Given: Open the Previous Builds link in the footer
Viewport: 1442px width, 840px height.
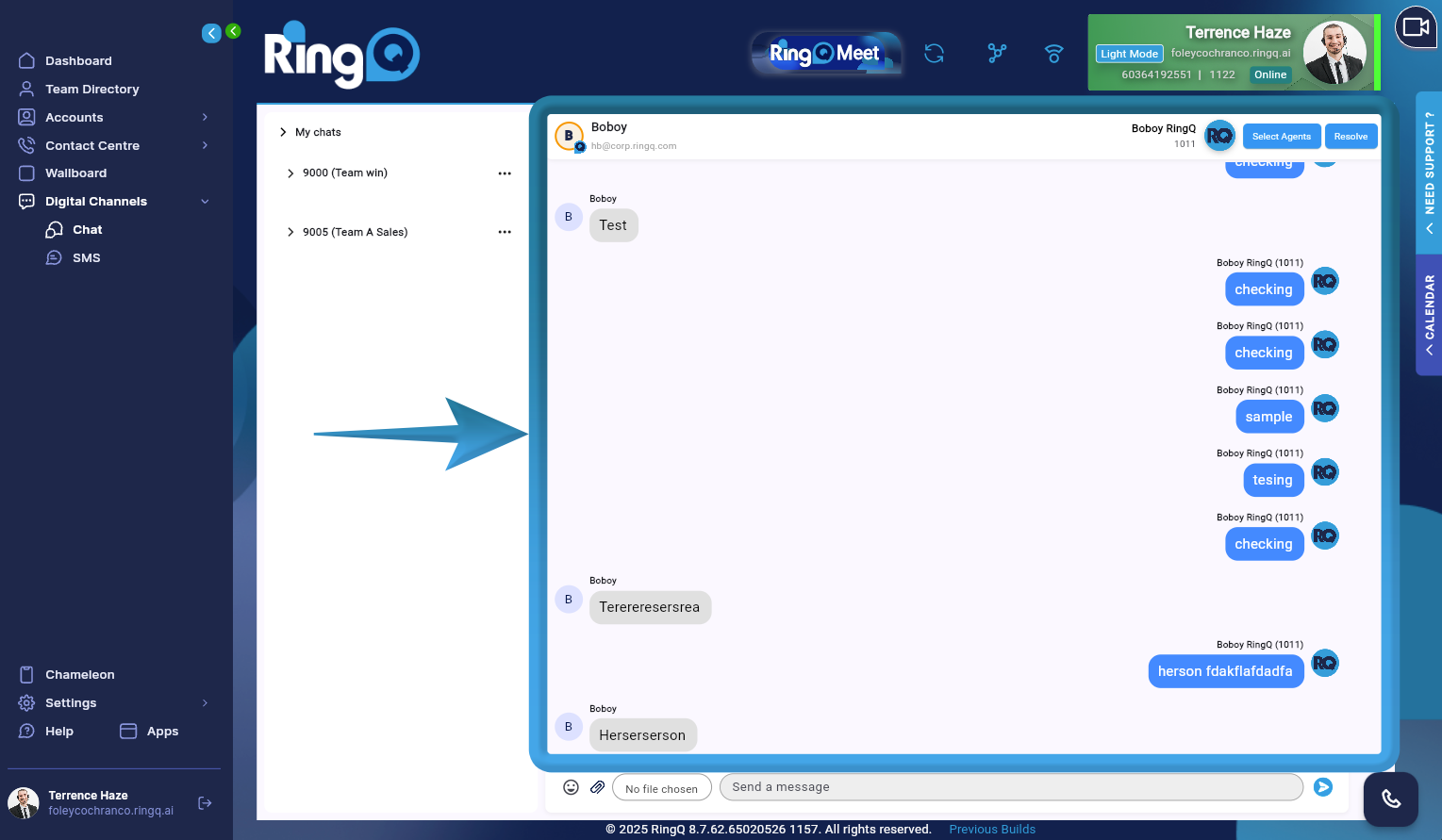Looking at the screenshot, I should tap(991, 829).
